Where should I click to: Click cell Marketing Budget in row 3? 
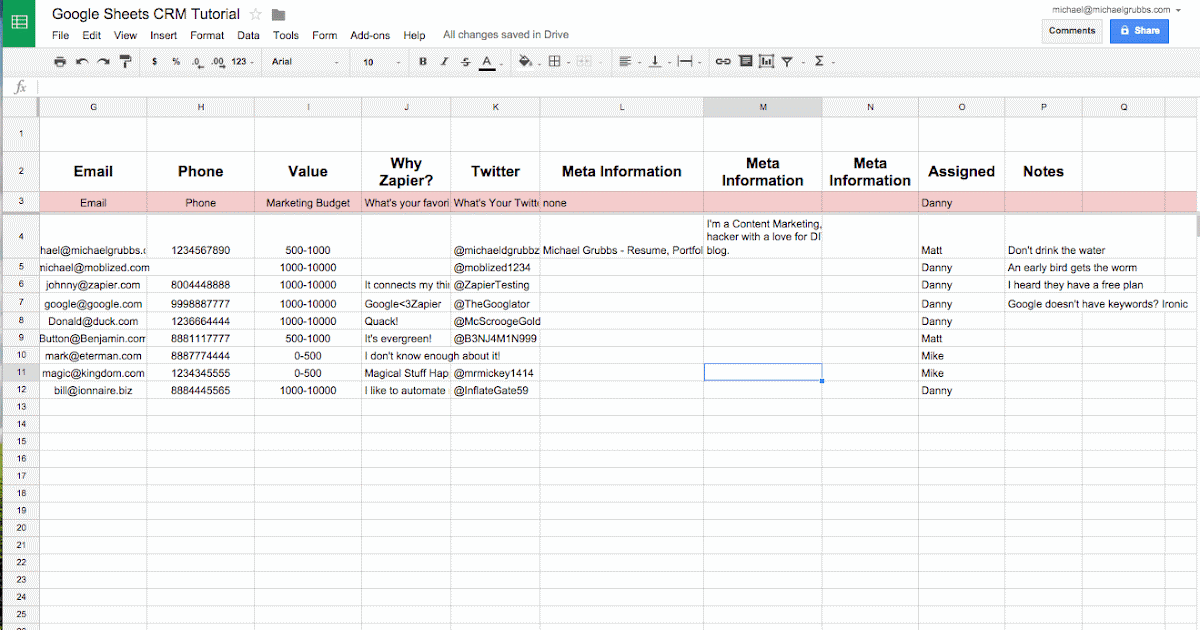click(x=308, y=203)
